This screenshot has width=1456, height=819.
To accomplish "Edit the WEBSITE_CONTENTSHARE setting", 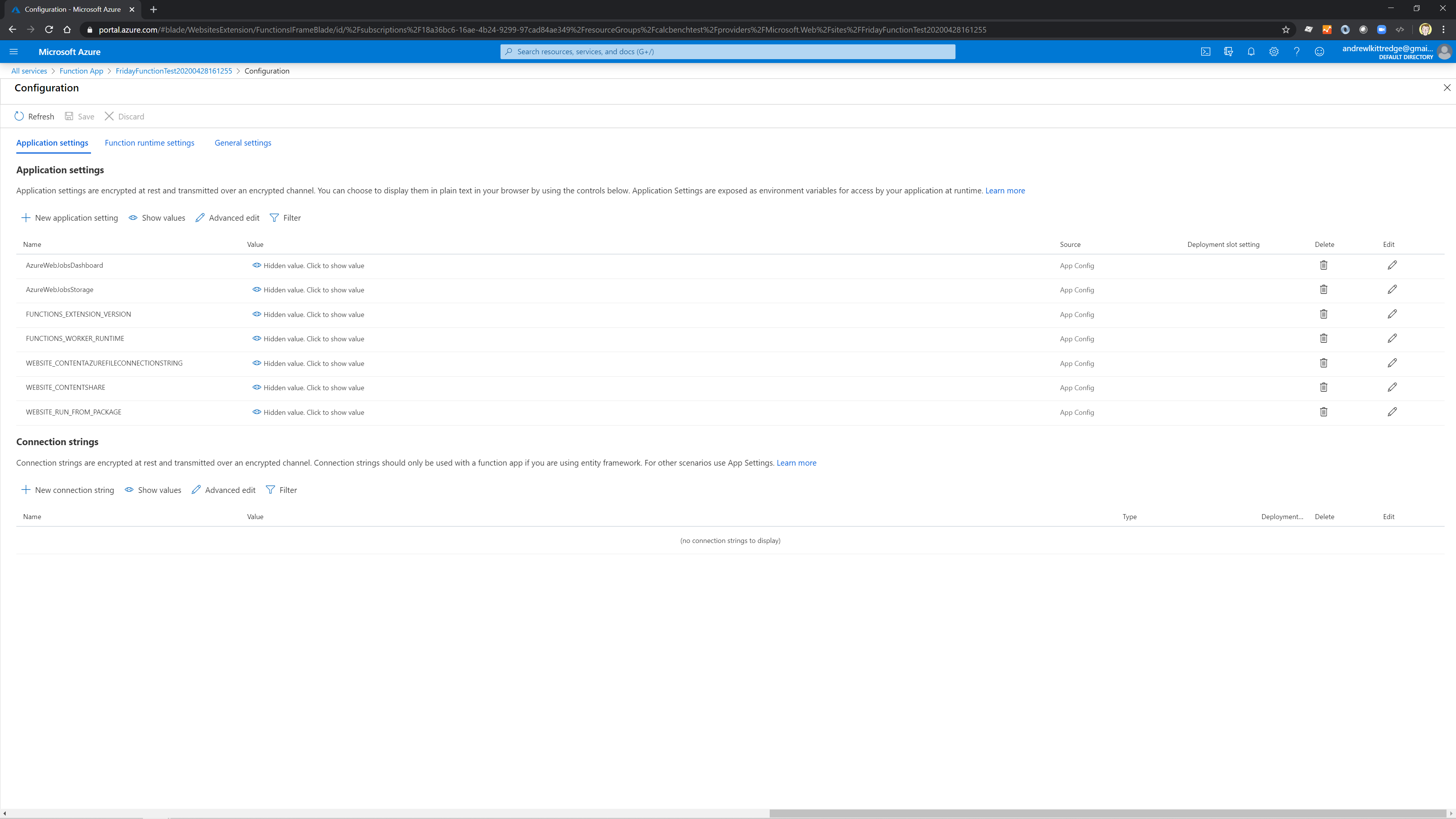I will (1392, 387).
